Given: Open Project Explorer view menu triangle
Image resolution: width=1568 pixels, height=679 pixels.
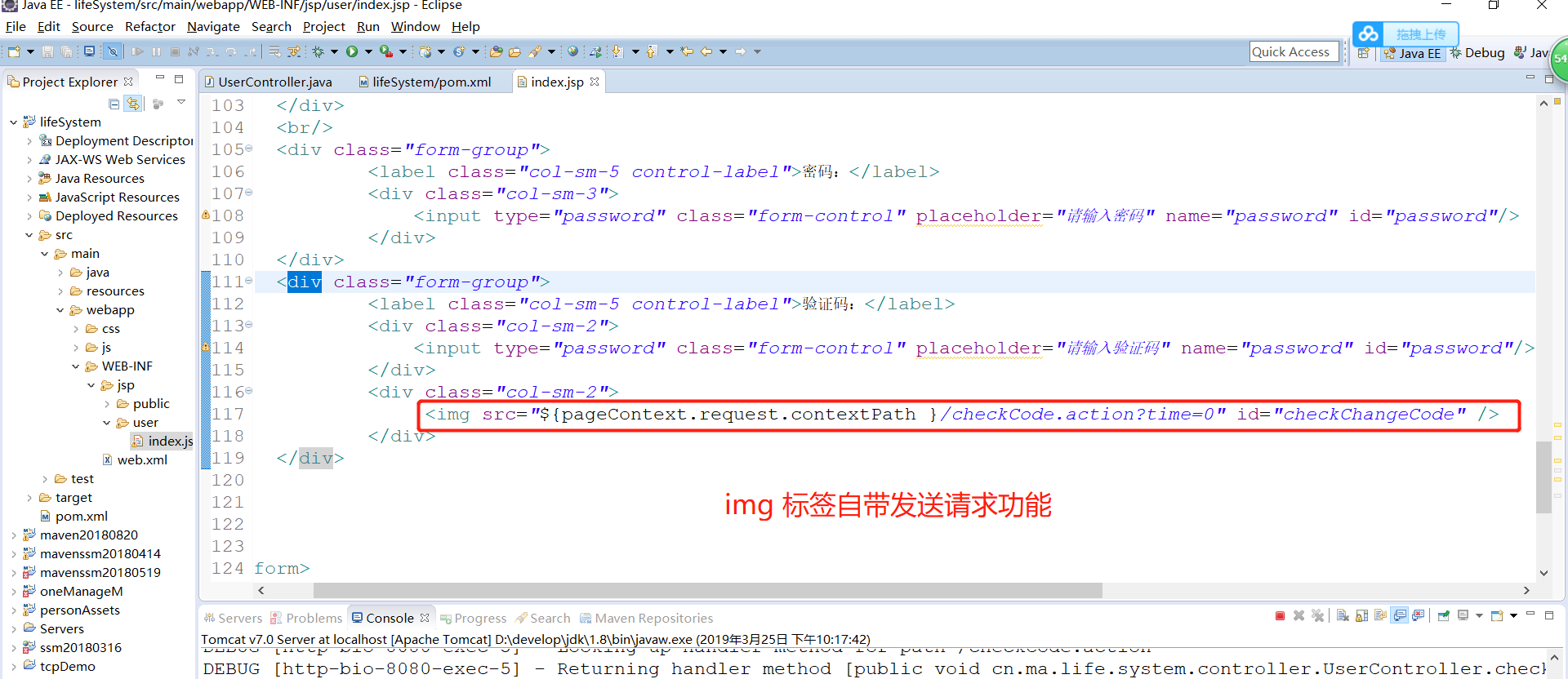Looking at the screenshot, I should tap(181, 103).
